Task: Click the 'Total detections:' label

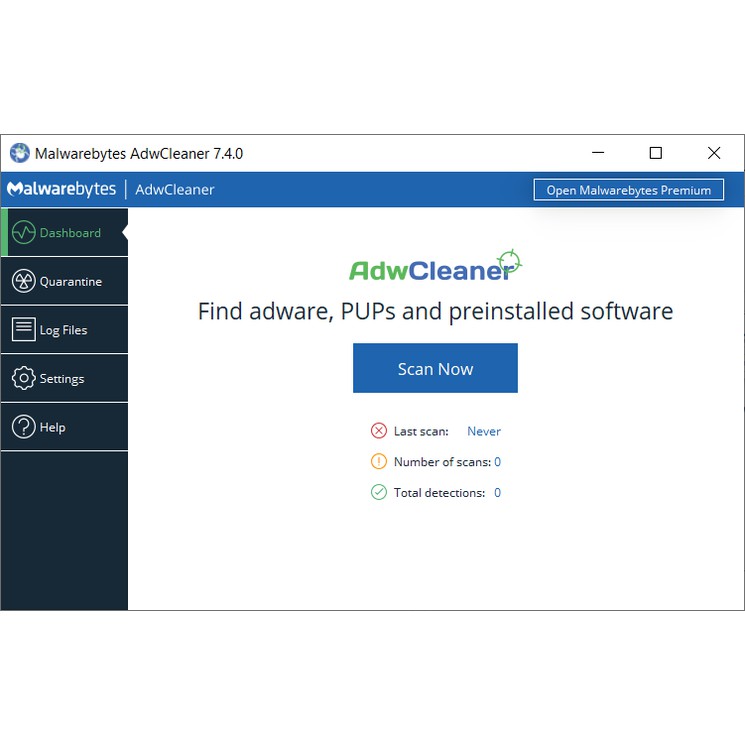Action: (439, 493)
